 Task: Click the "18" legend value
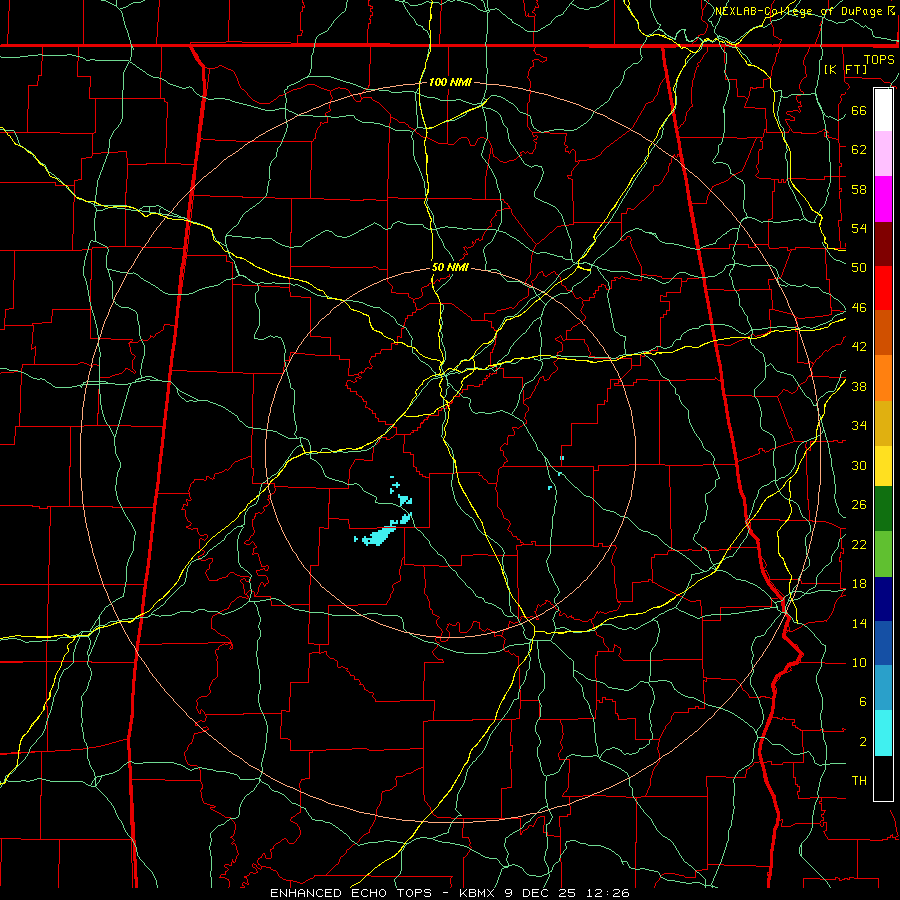click(859, 584)
